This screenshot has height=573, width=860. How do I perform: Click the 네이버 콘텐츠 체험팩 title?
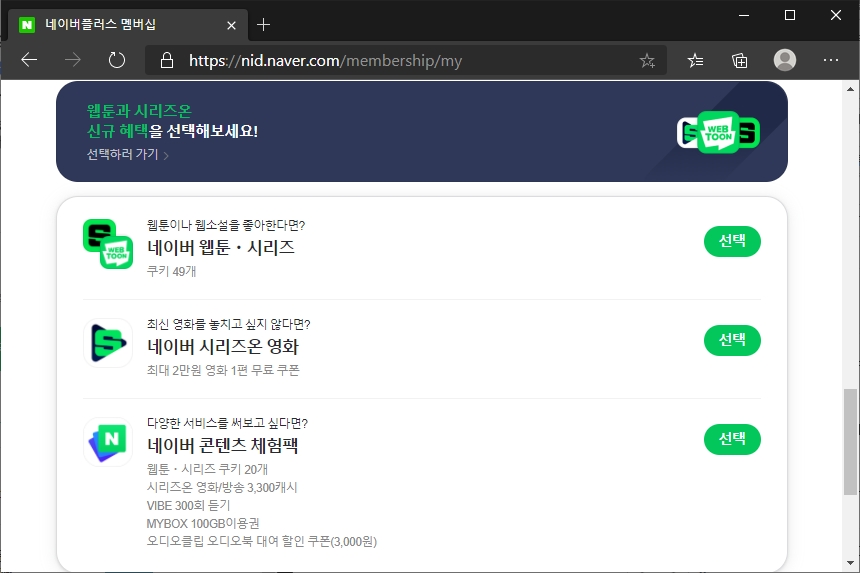click(x=223, y=445)
